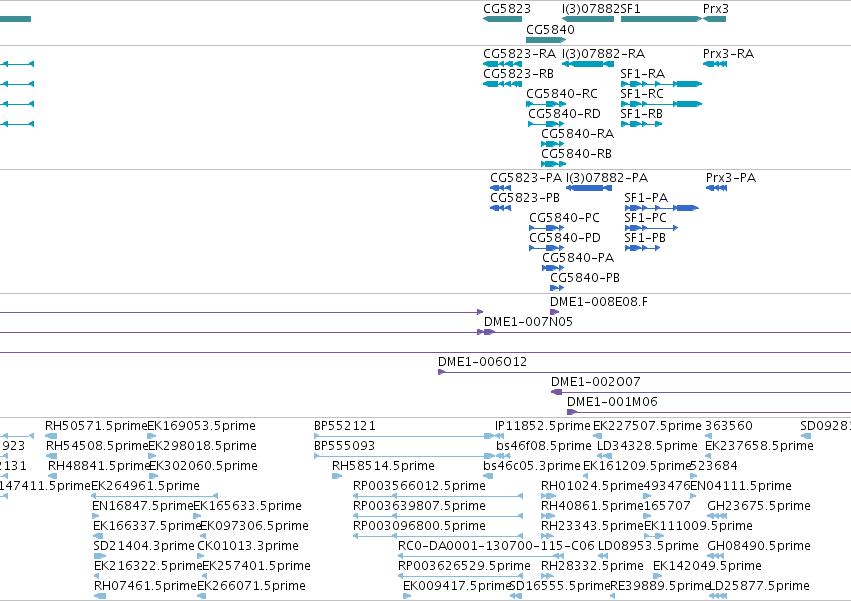
Task: Select EST RH58514.5prime
Action: tap(383, 466)
